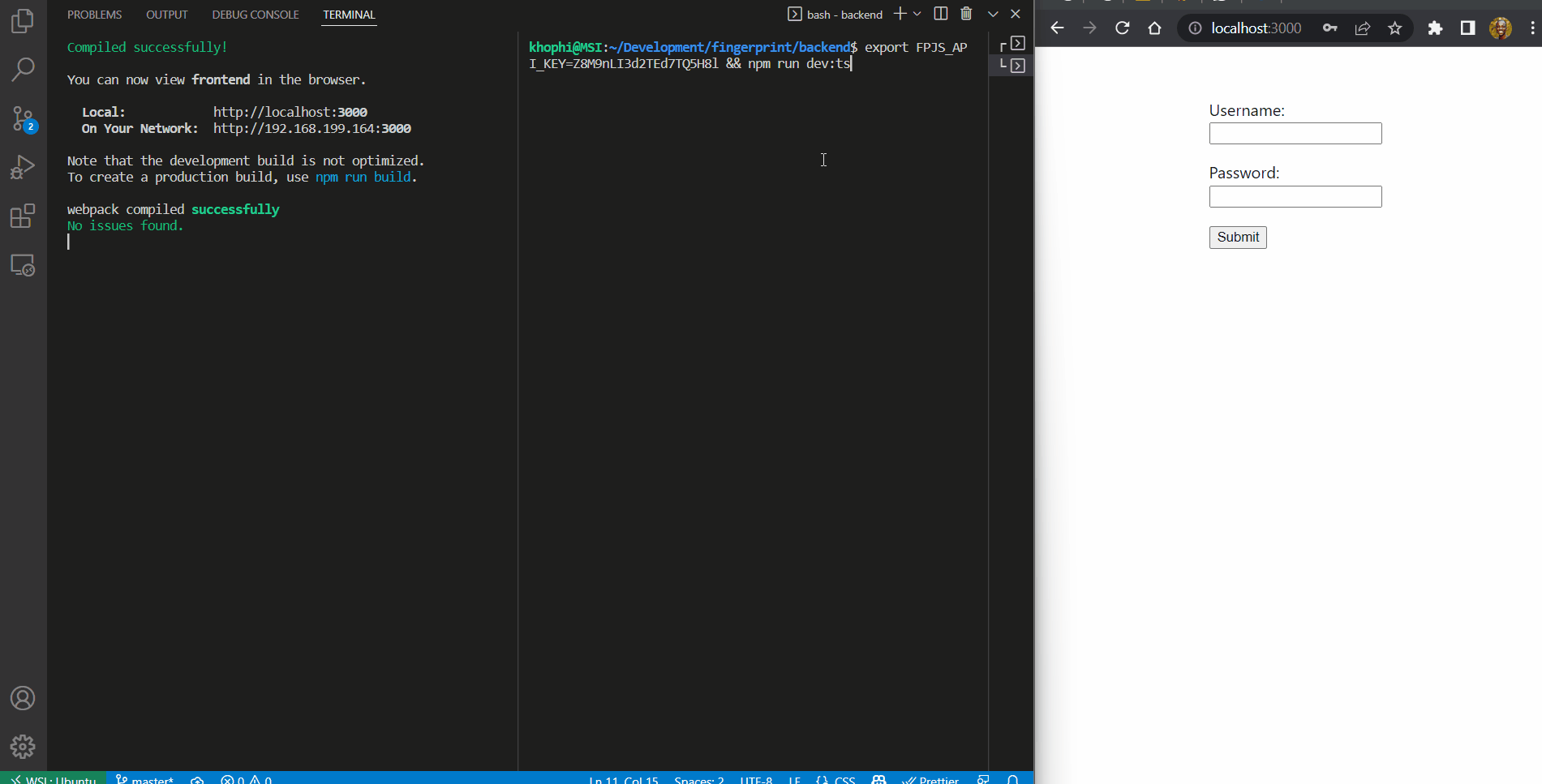The height and width of the screenshot is (784, 1542).
Task: Kill the terminal with the trash icon
Action: tap(966, 14)
